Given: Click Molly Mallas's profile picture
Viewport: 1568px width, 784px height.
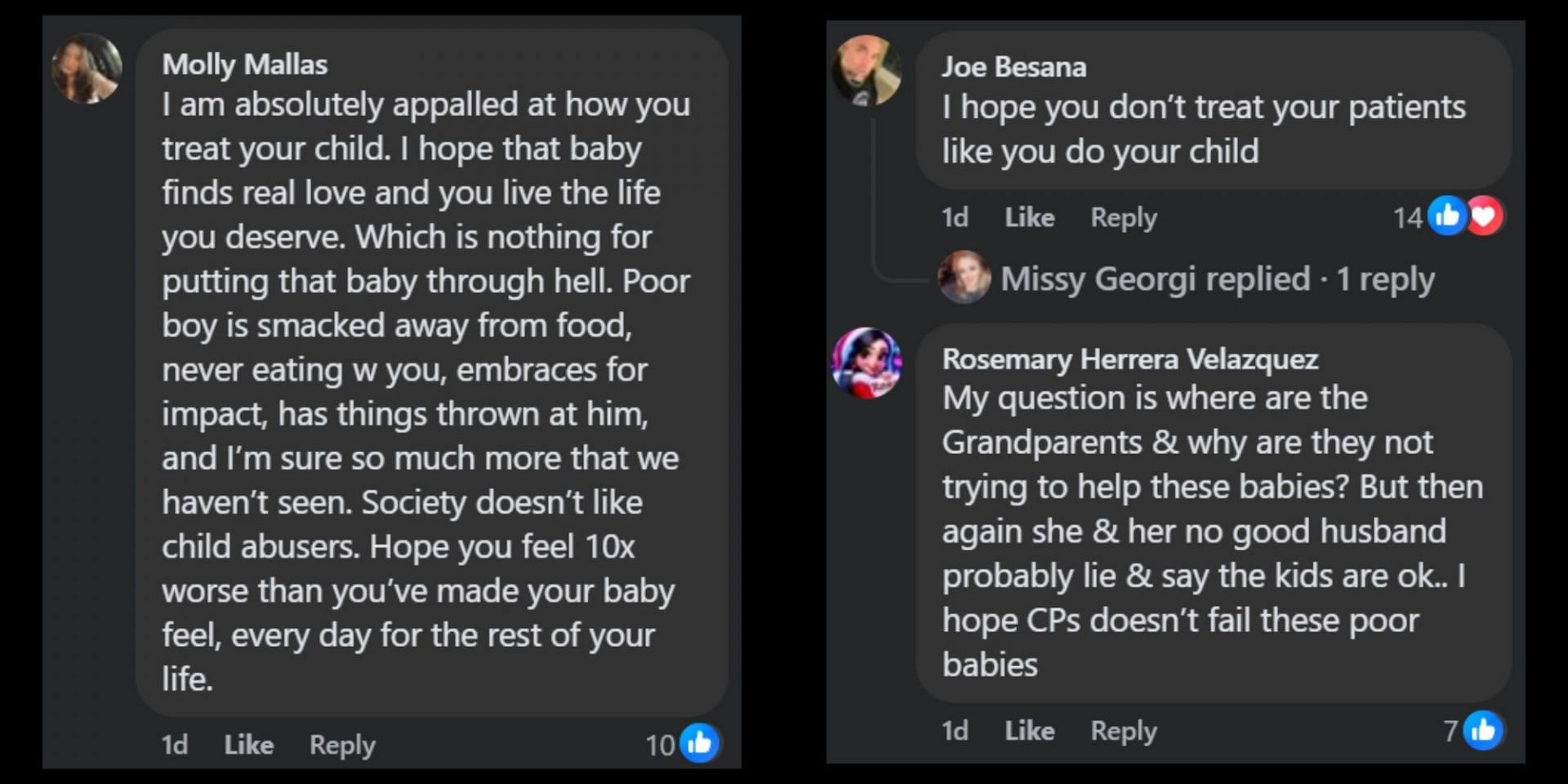Looking at the screenshot, I should (87, 69).
